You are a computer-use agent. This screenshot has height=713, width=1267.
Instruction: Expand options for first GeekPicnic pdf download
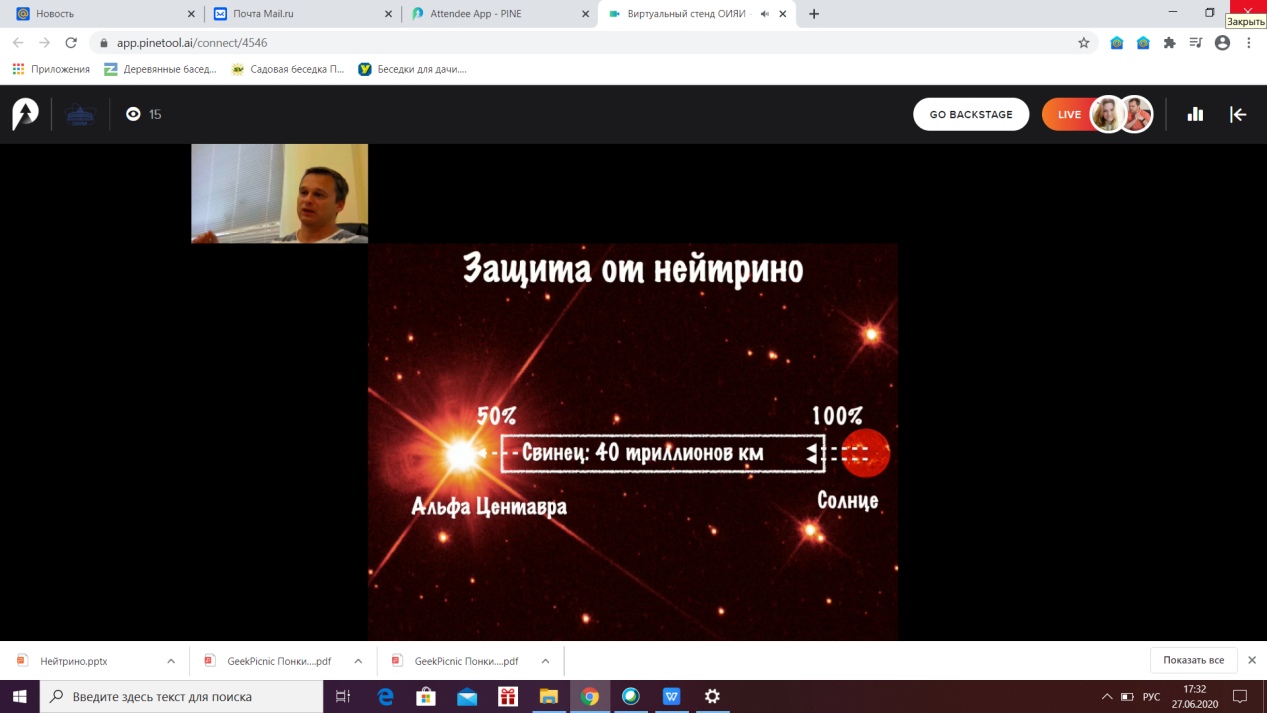(358, 661)
